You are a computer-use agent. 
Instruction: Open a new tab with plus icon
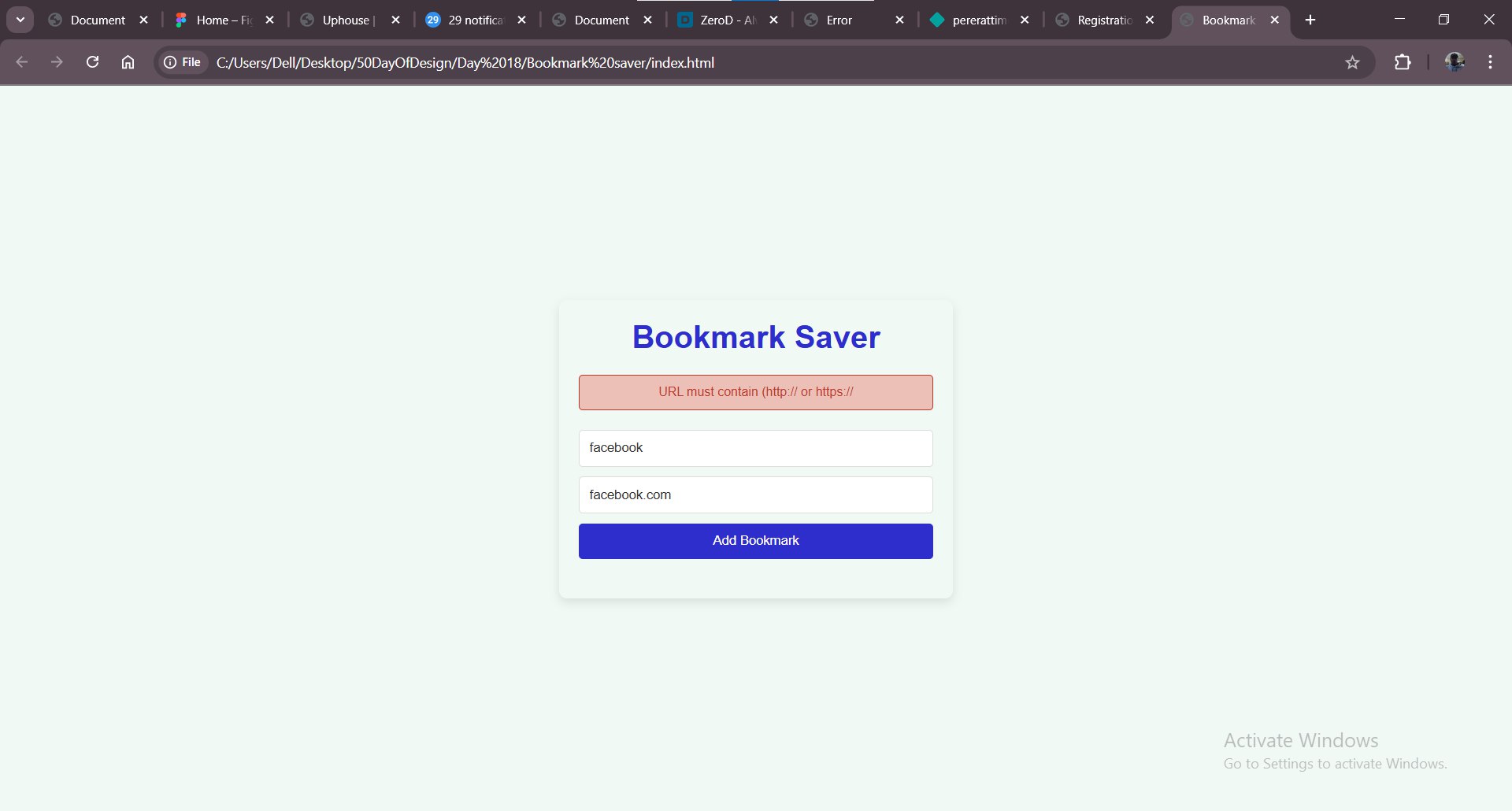1310,20
